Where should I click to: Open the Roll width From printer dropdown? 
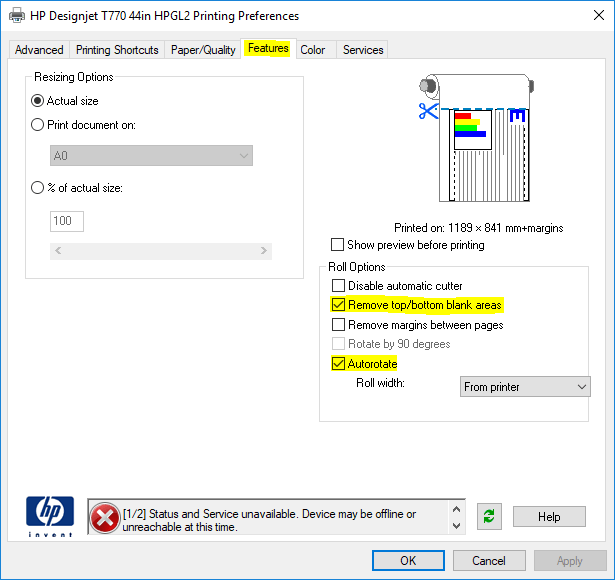[x=525, y=387]
